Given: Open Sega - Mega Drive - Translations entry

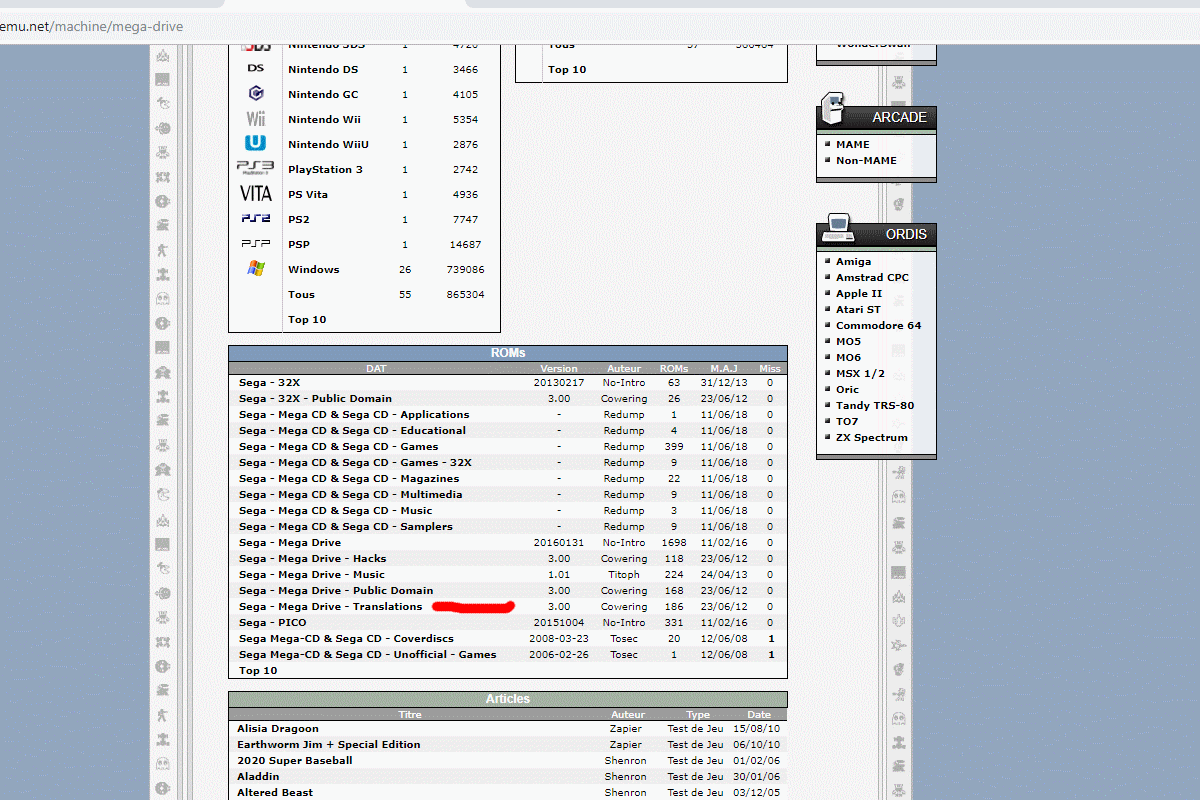Looking at the screenshot, I should coord(331,606).
